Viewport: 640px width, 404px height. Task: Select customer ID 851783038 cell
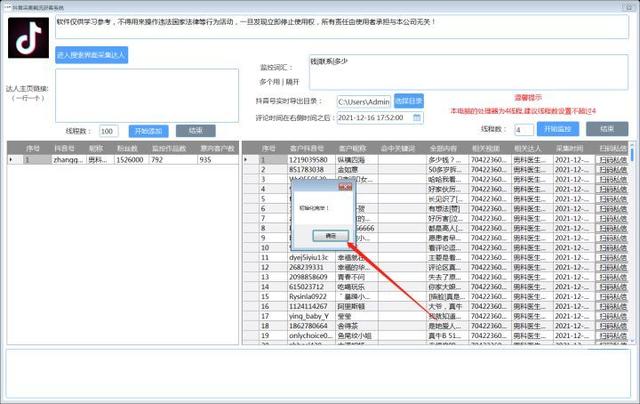(x=312, y=169)
